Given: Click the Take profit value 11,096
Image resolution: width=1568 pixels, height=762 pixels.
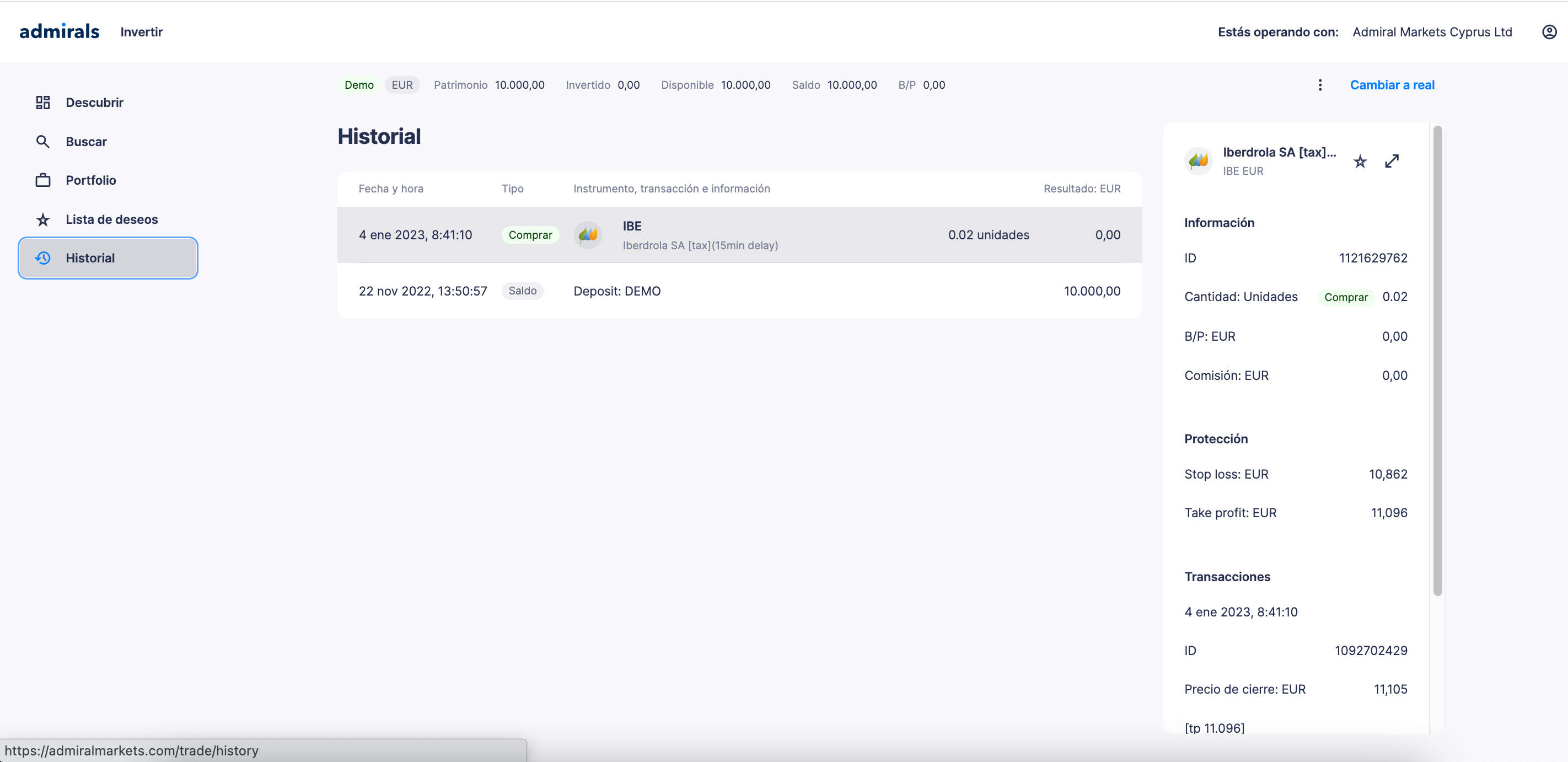Looking at the screenshot, I should pos(1389,512).
